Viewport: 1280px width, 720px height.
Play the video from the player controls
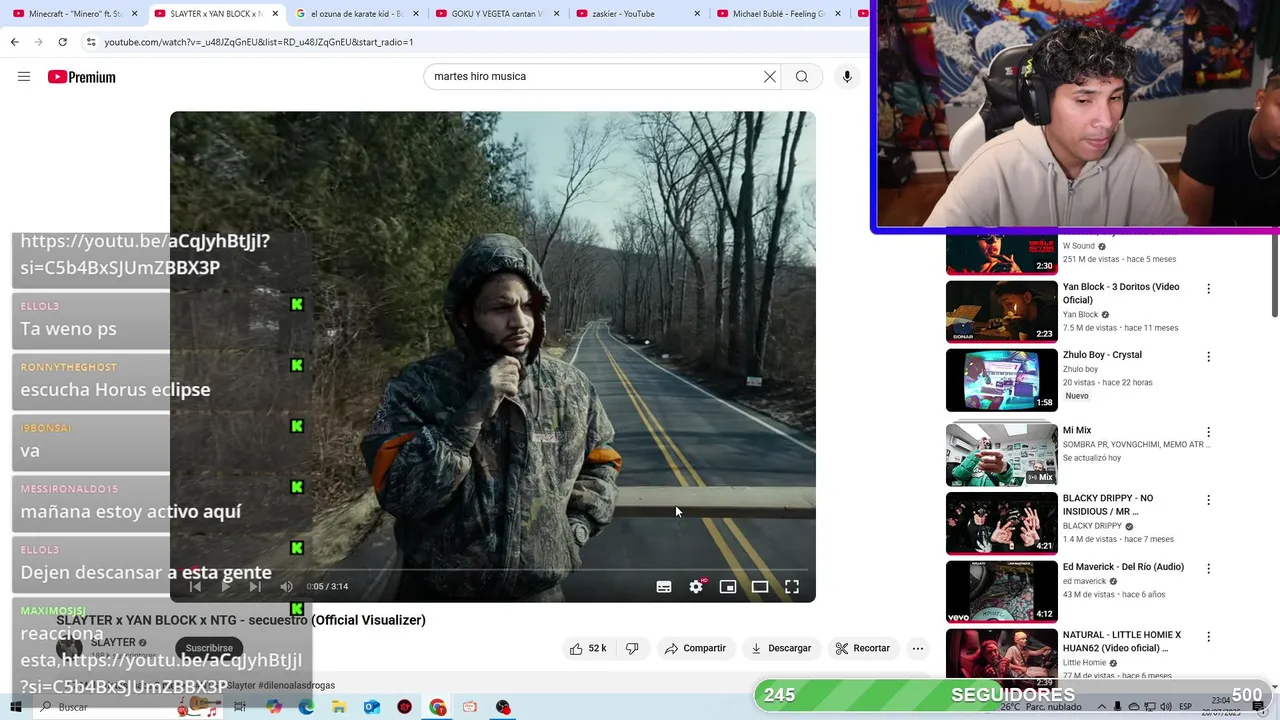225,587
